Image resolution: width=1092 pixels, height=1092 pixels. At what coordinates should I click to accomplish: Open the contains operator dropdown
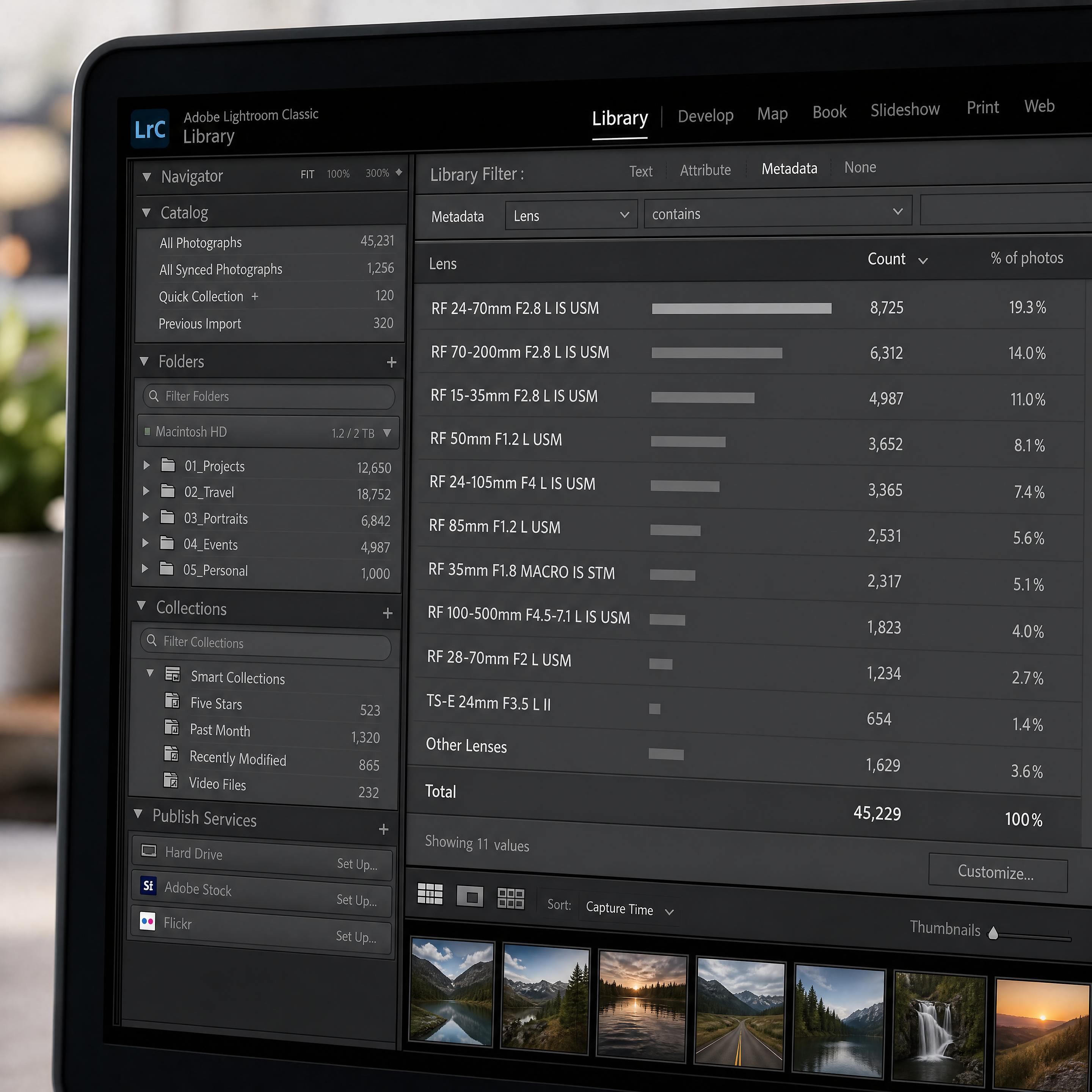tap(778, 212)
